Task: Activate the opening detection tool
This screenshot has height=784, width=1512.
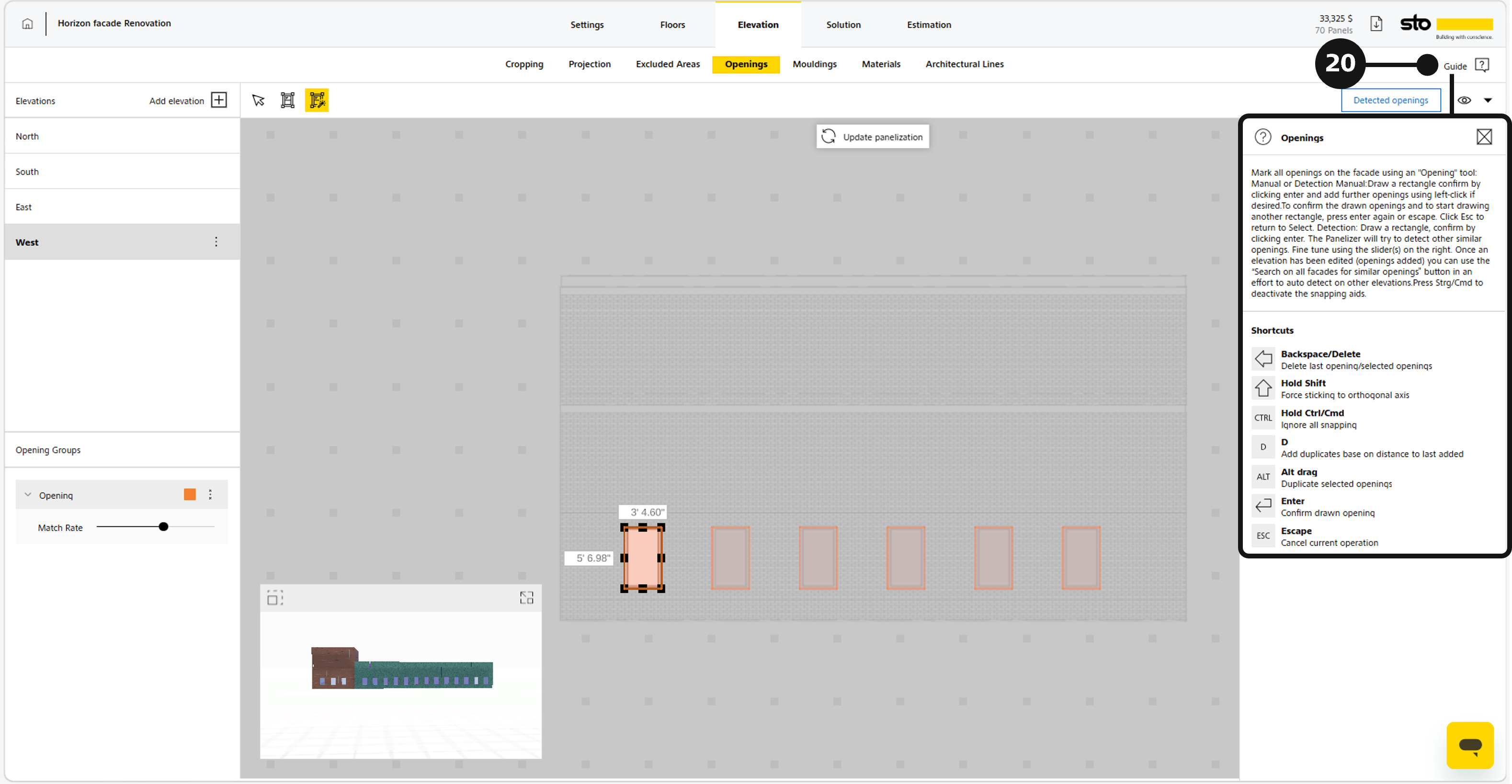Action: coord(317,101)
